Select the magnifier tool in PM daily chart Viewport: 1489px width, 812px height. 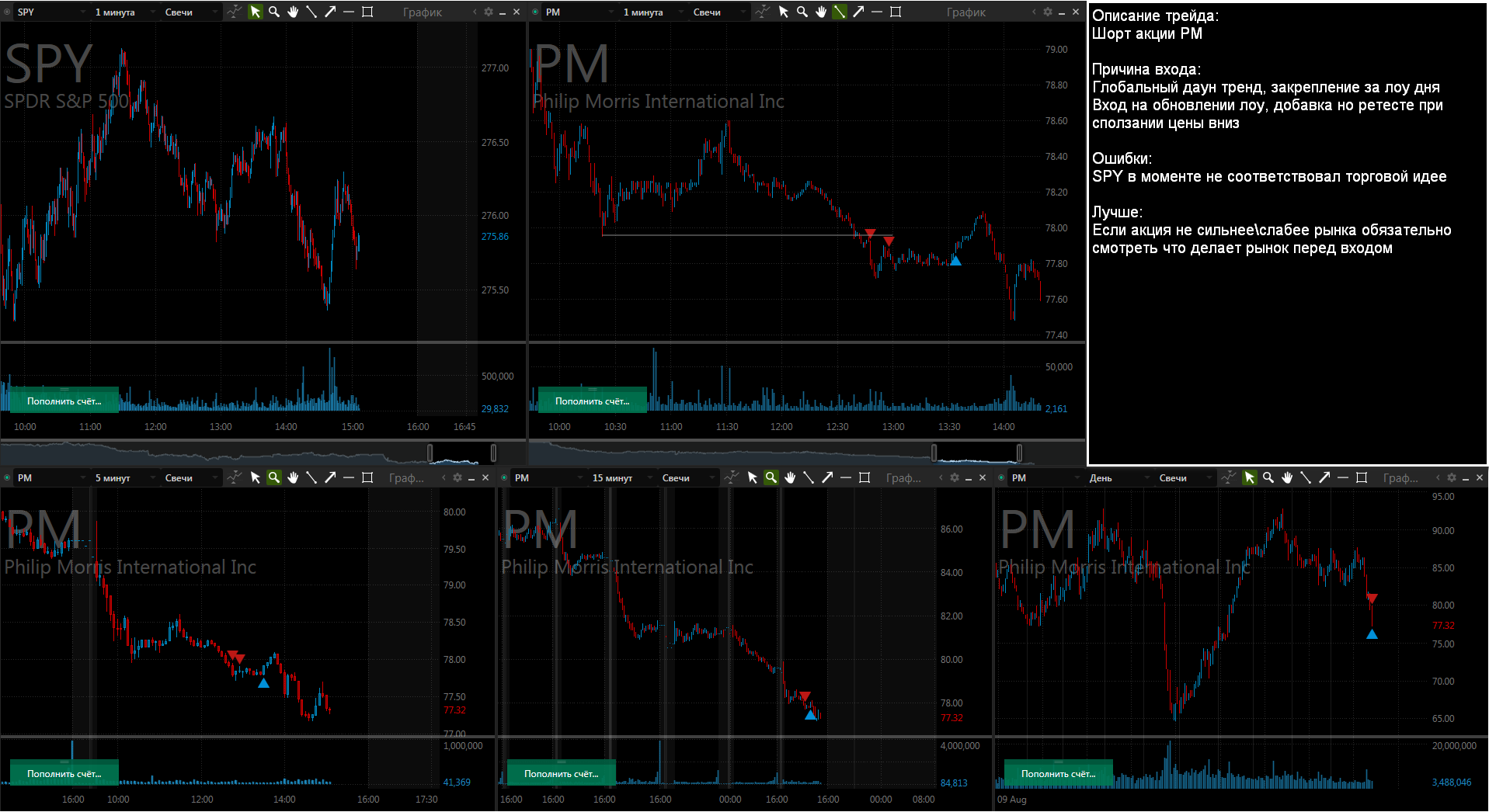coord(1268,477)
